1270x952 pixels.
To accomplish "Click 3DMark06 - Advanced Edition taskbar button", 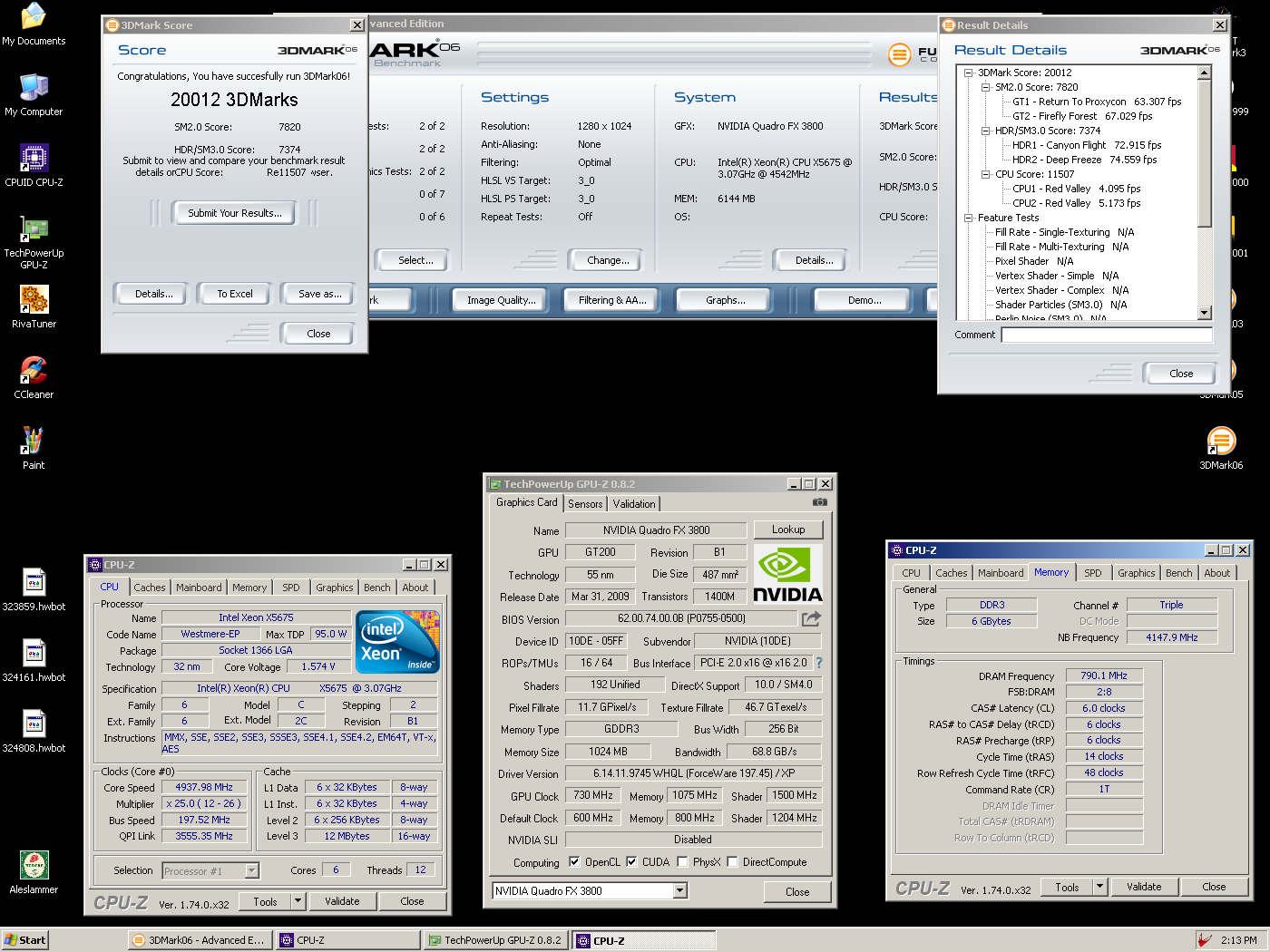I will [200, 940].
